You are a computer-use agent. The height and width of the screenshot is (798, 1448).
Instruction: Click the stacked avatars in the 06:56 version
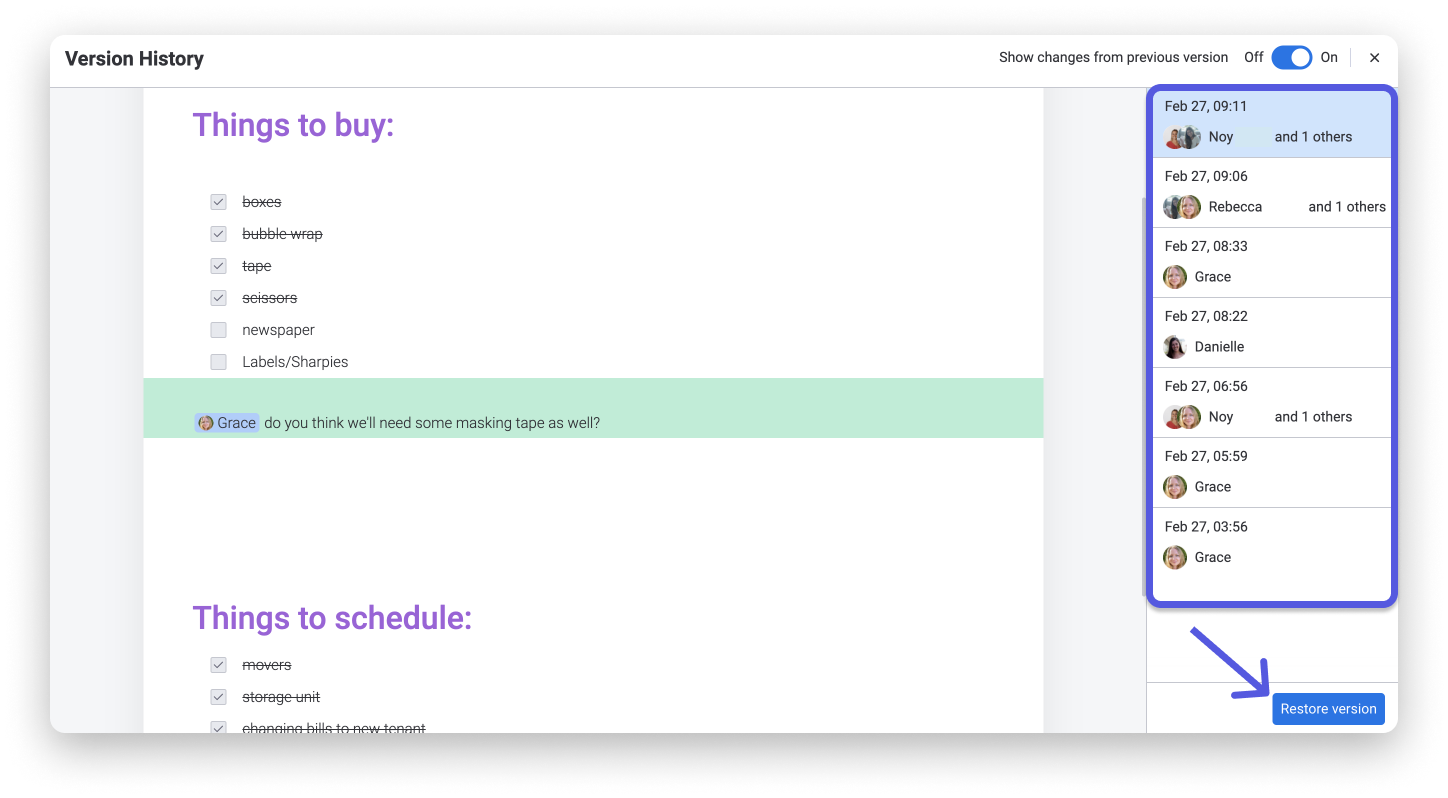pyautogui.click(x=1182, y=417)
